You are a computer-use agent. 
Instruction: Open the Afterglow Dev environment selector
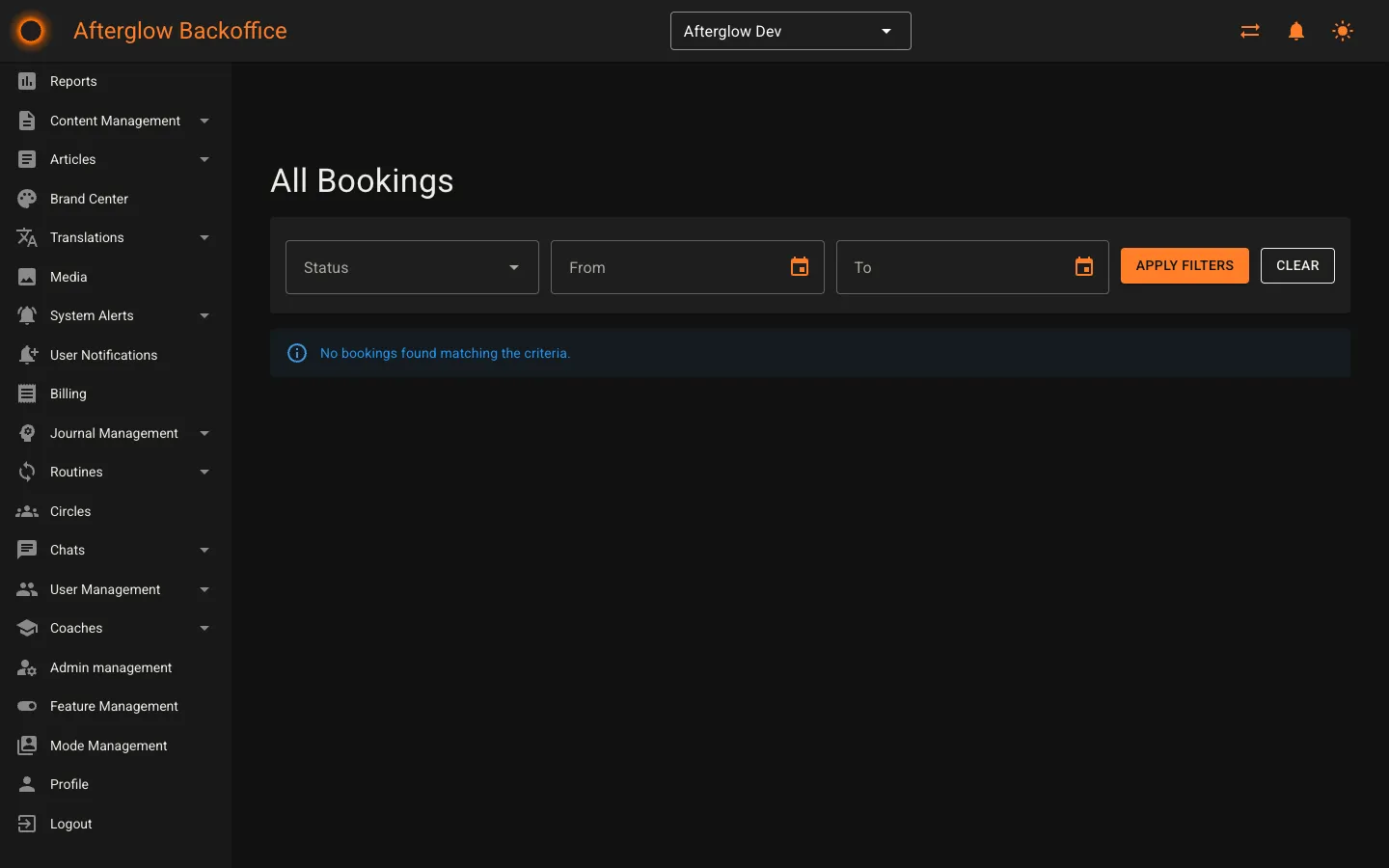pyautogui.click(x=790, y=31)
